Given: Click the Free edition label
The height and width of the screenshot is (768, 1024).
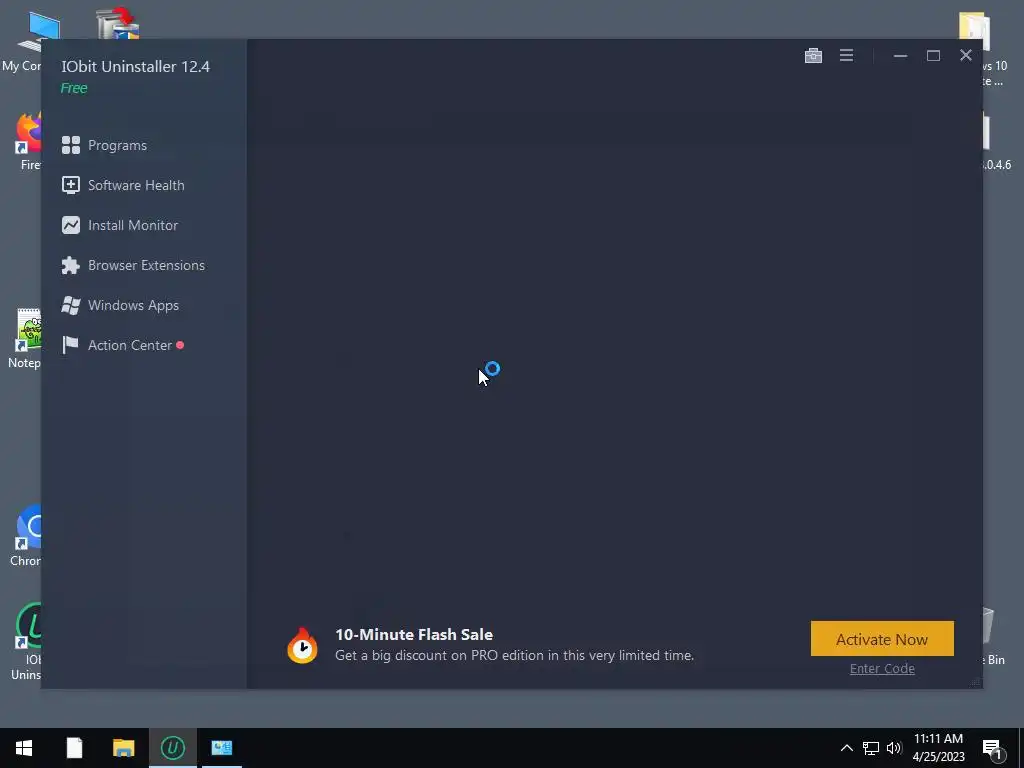Looking at the screenshot, I should [74, 88].
